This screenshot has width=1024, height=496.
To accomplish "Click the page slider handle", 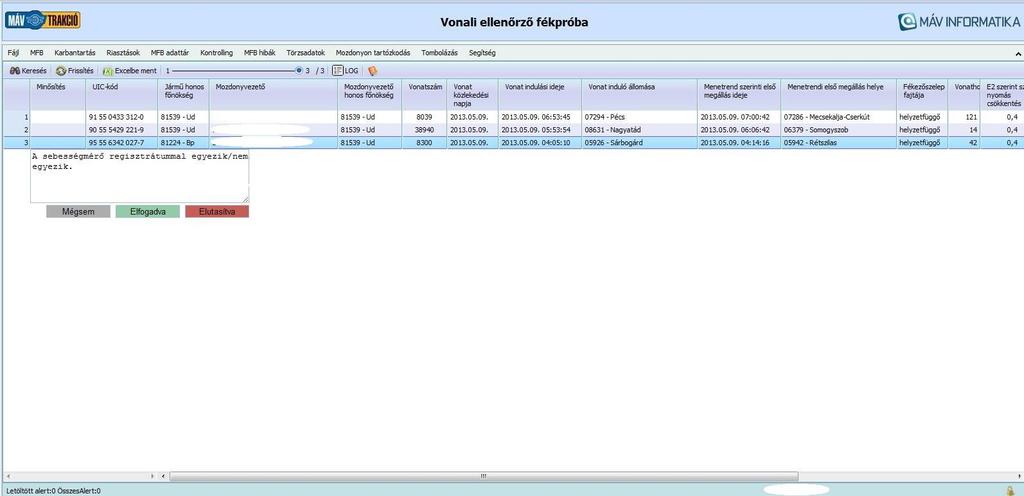I will coord(299,70).
